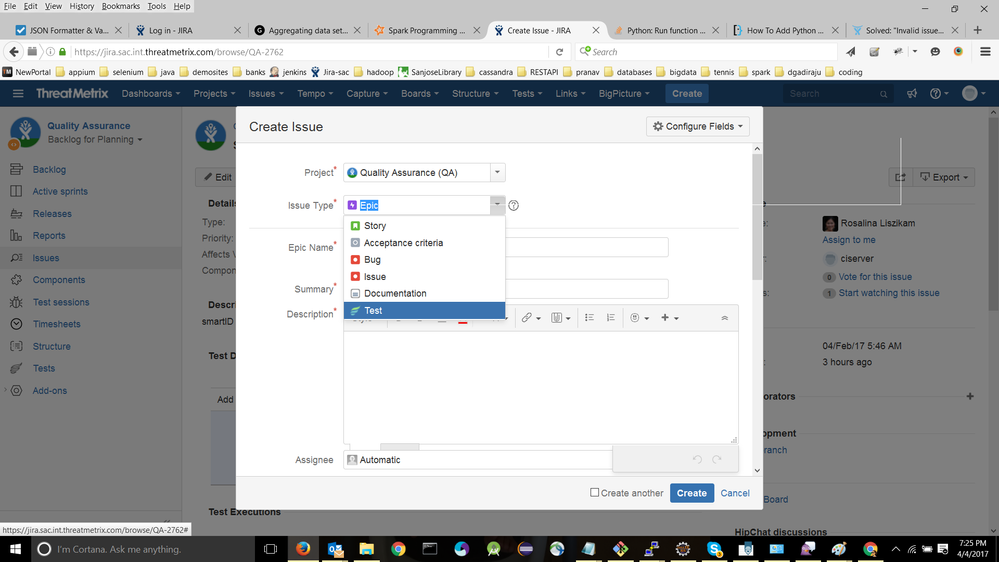This screenshot has height=562, width=999.
Task: Open Reports in the sidebar
Action: (x=48, y=236)
